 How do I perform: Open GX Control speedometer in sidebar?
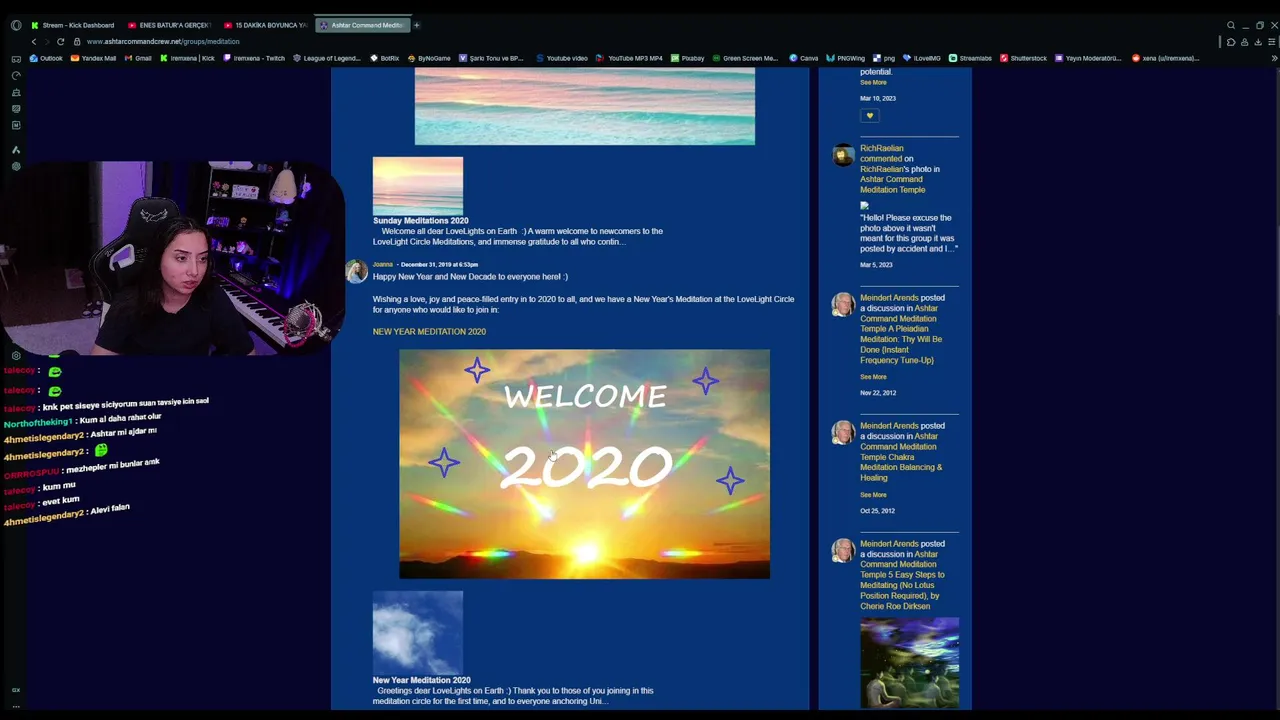[x=16, y=76]
